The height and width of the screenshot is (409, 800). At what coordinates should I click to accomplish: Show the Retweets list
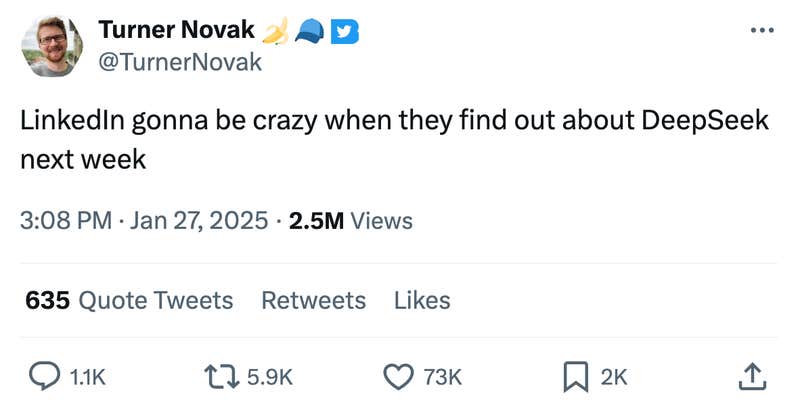click(313, 300)
